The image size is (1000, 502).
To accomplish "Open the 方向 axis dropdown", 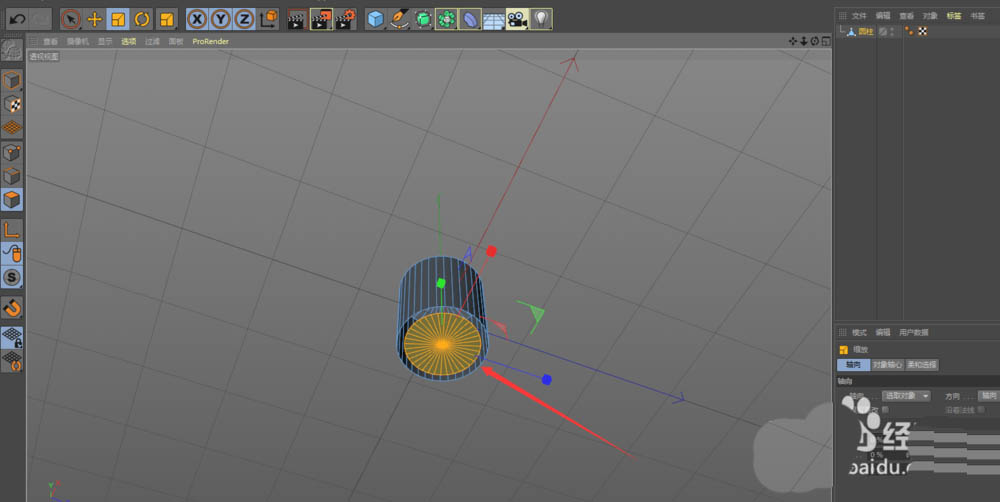I will click(x=988, y=396).
